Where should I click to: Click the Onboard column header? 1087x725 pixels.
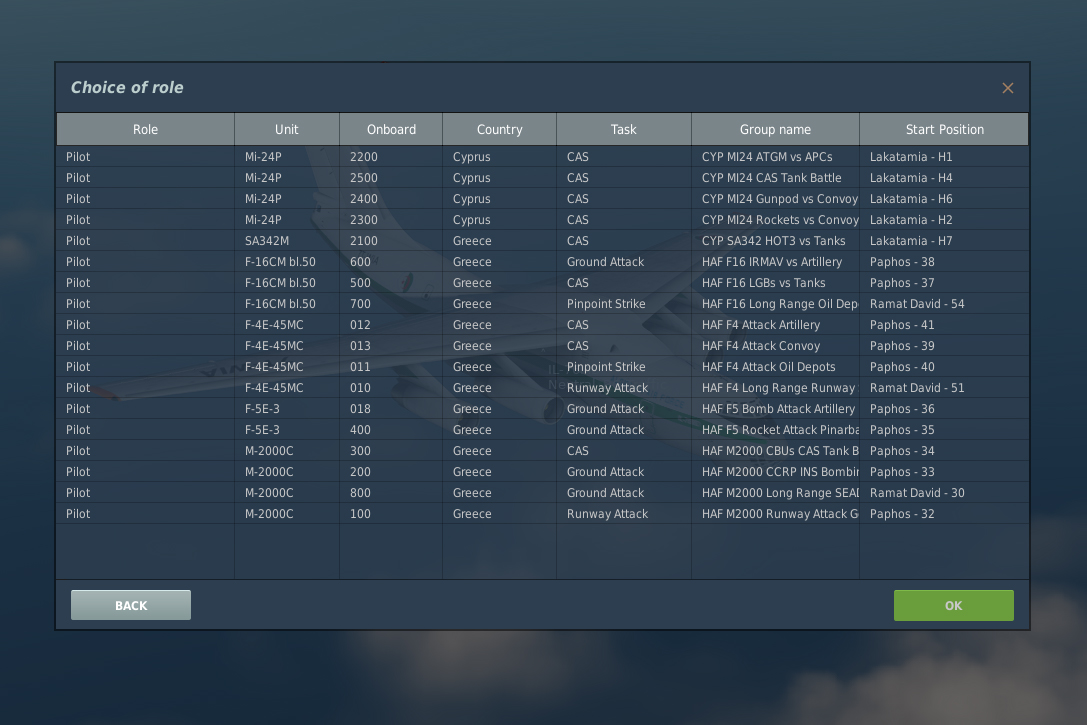tap(391, 129)
